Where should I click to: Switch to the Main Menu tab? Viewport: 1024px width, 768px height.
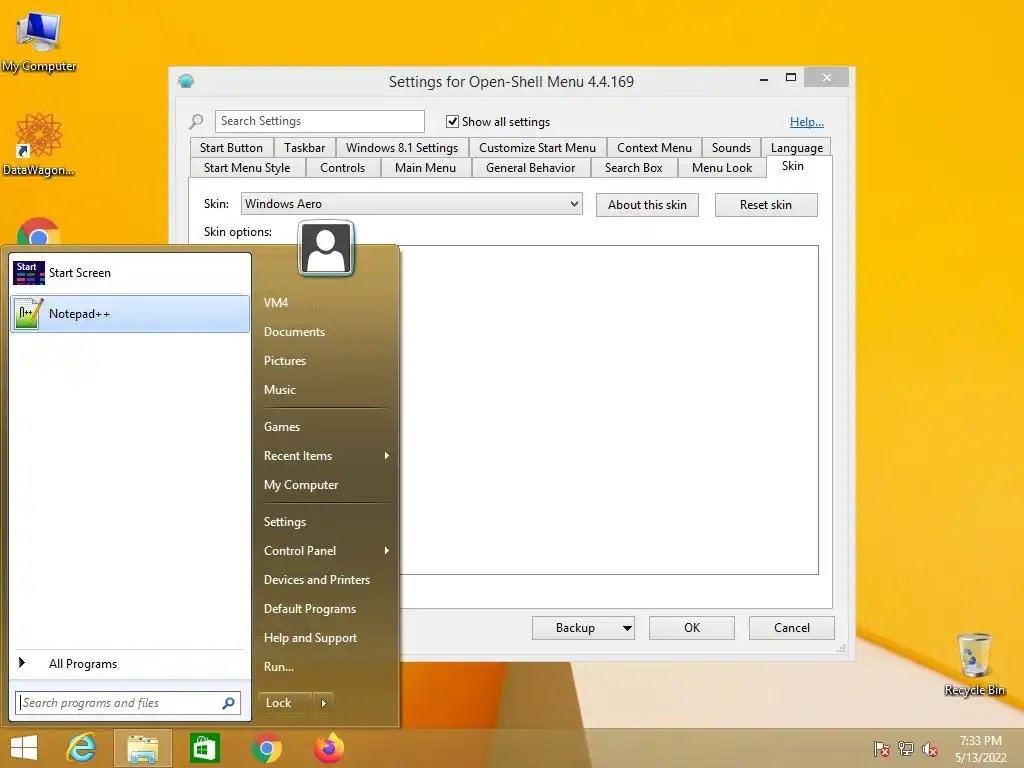click(425, 168)
